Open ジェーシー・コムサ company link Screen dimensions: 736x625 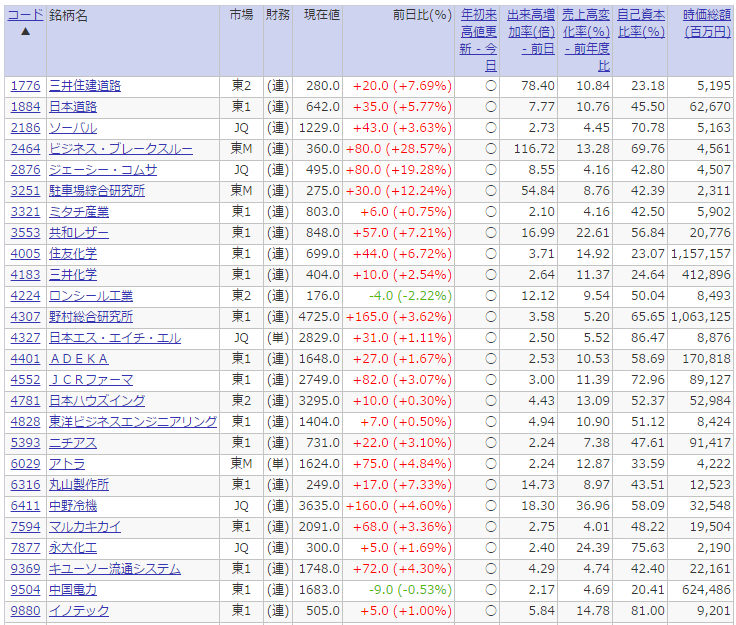pyautogui.click(x=103, y=170)
